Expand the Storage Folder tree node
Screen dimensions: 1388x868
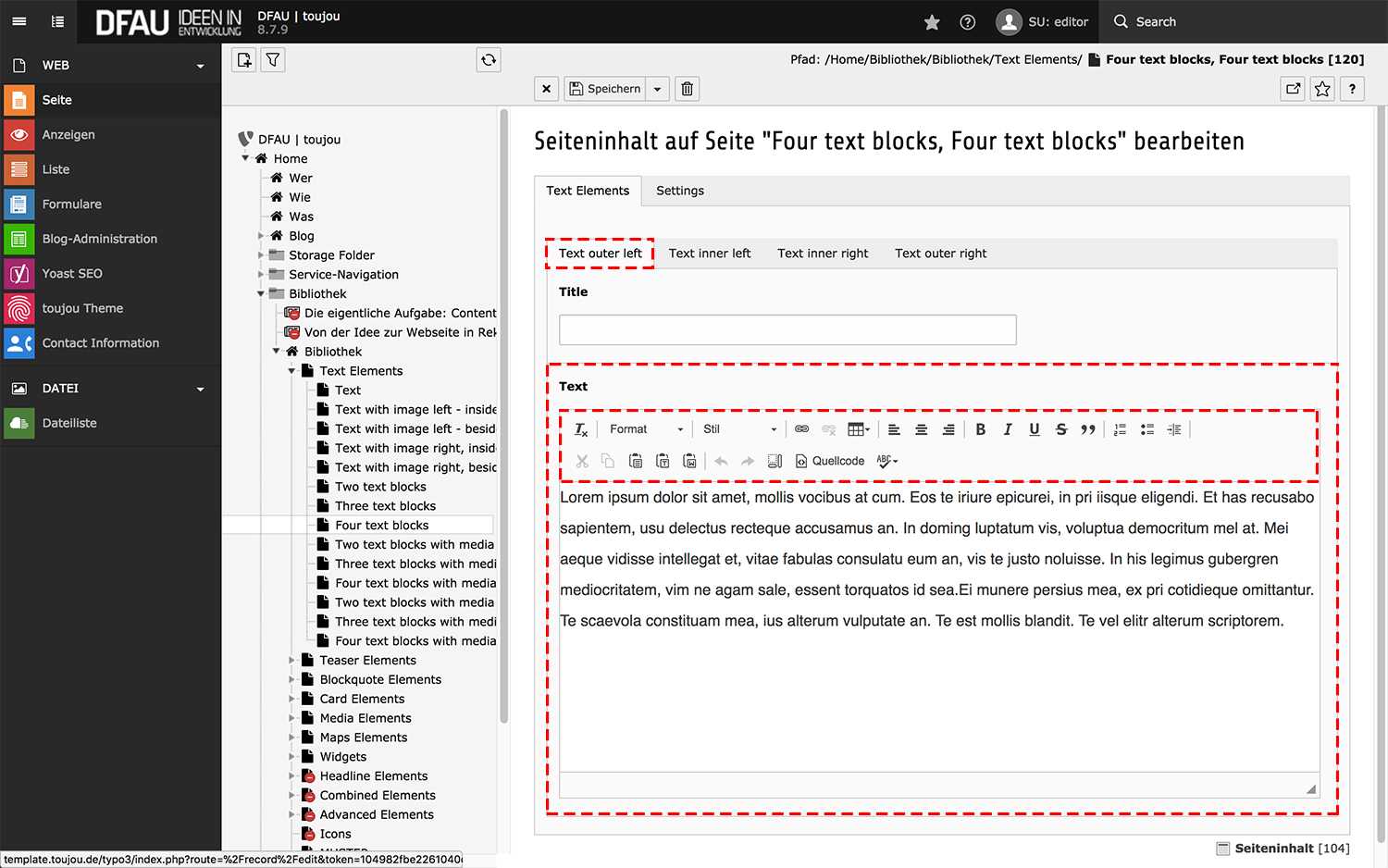click(x=261, y=255)
